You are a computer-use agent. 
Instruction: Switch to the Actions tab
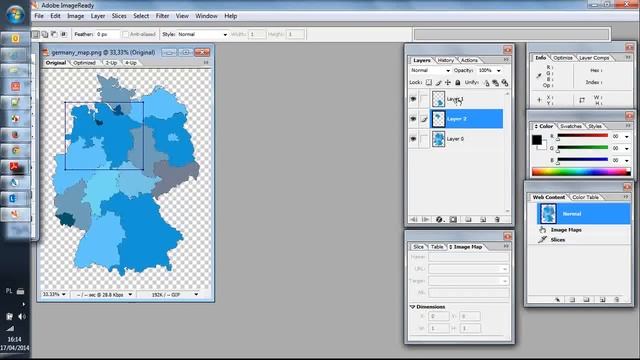click(469, 60)
